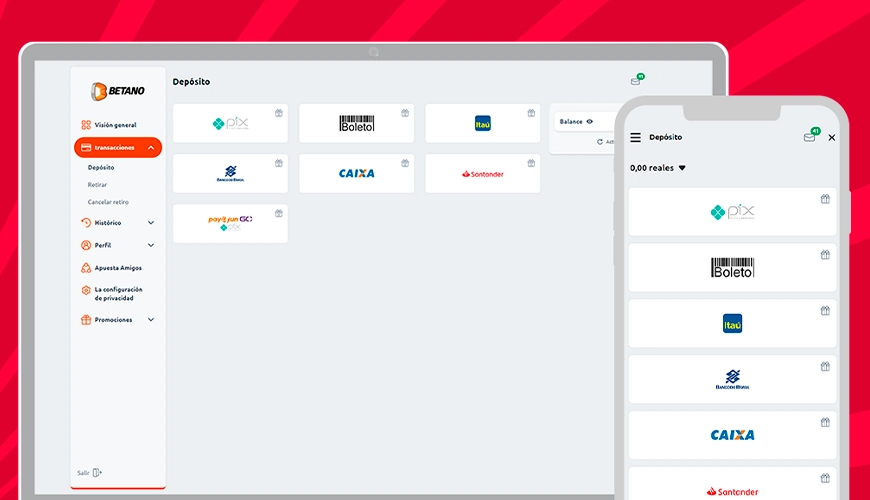
Task: Click gift icon on laptop Banco do Brasil card
Action: point(279,163)
